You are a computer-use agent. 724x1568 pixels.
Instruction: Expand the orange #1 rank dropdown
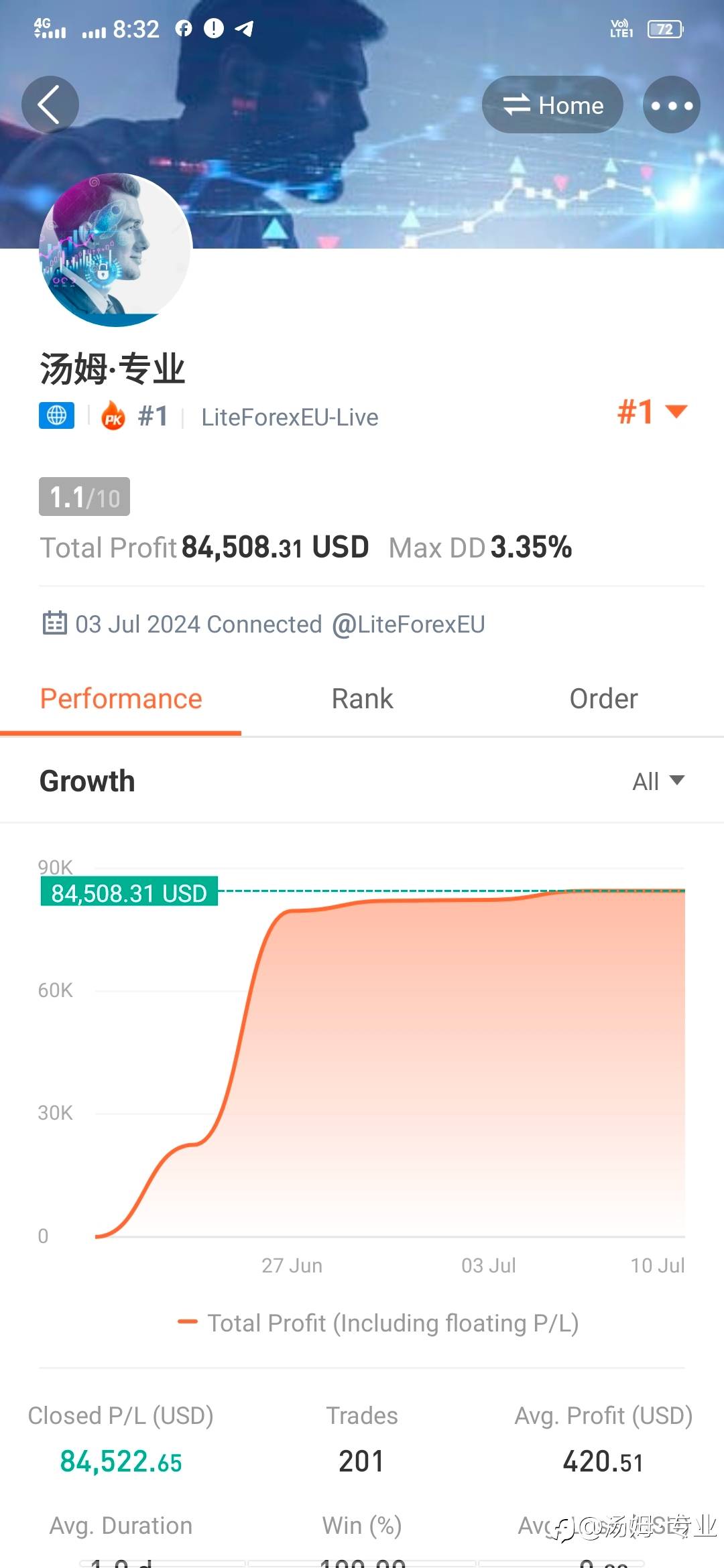652,411
